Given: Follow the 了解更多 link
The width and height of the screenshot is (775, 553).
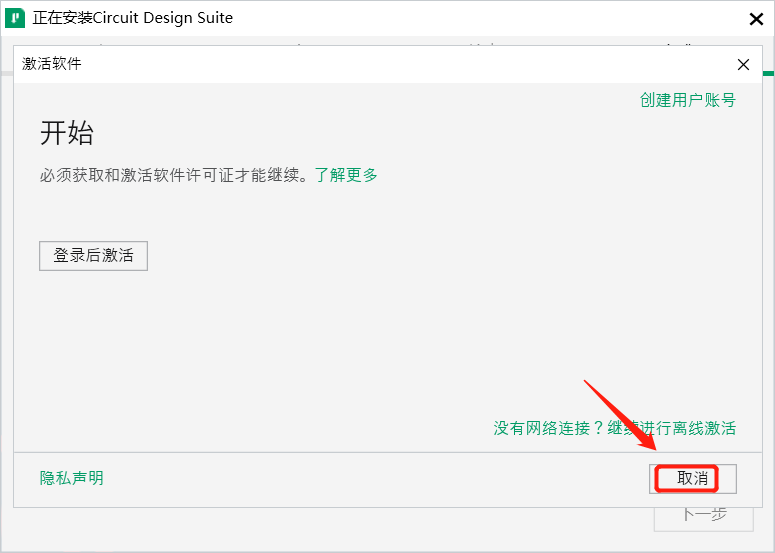Looking at the screenshot, I should tap(346, 175).
